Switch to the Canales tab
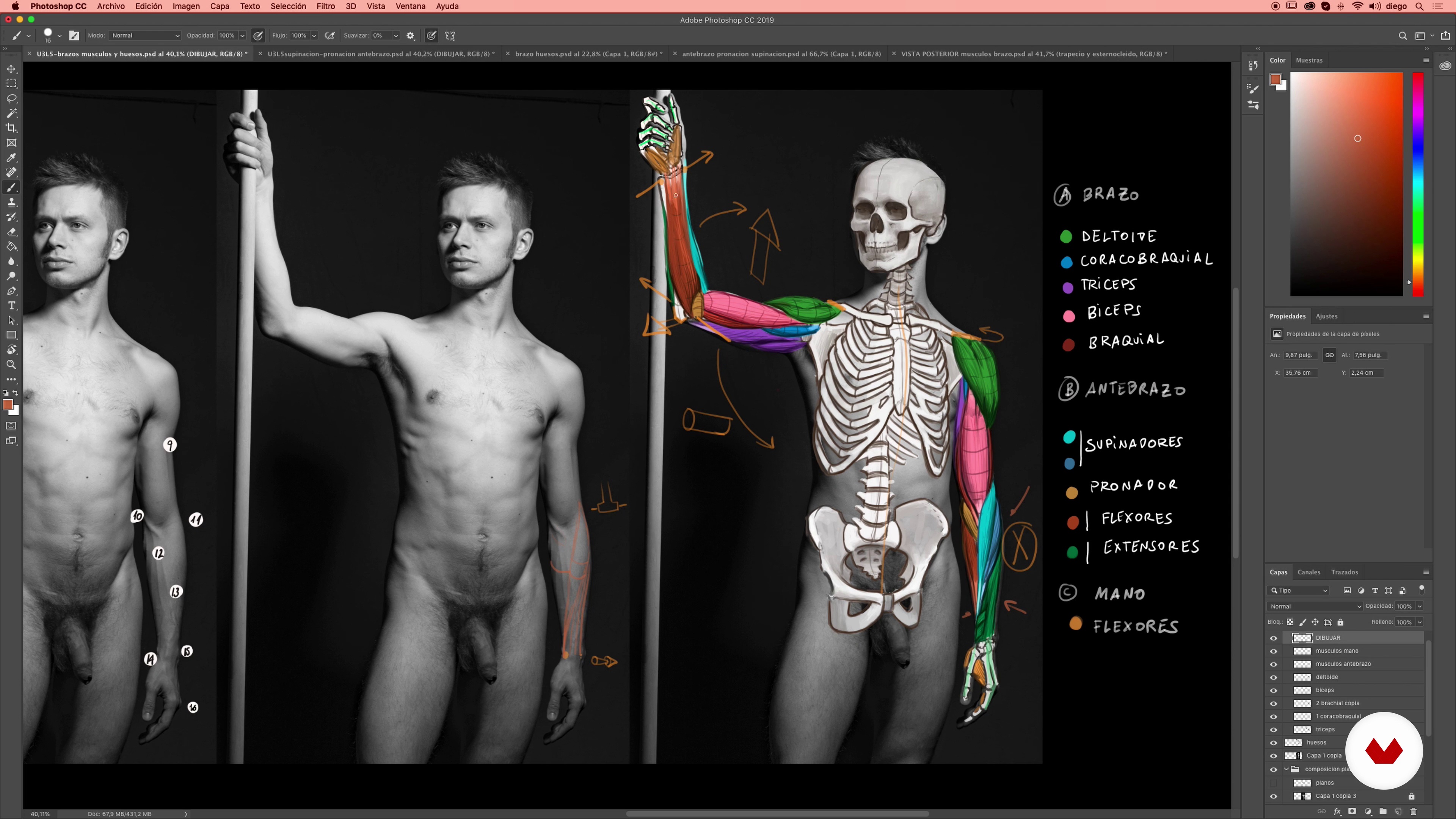The width and height of the screenshot is (1456, 819). tap(1309, 572)
